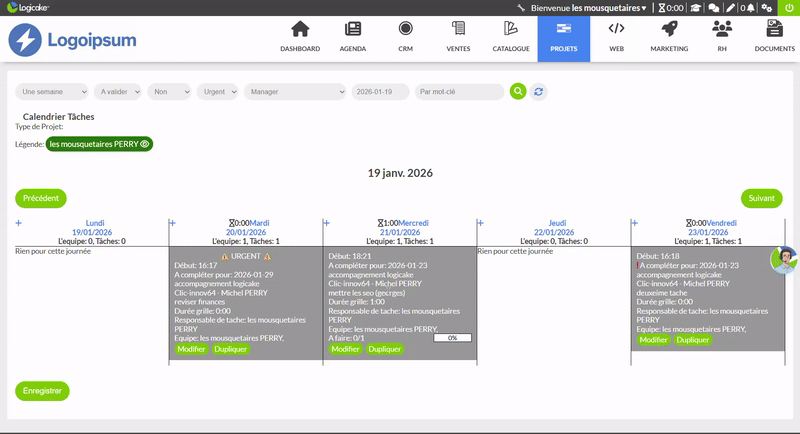
Task: Click the plus icon above Lundi column
Action: 18,223
